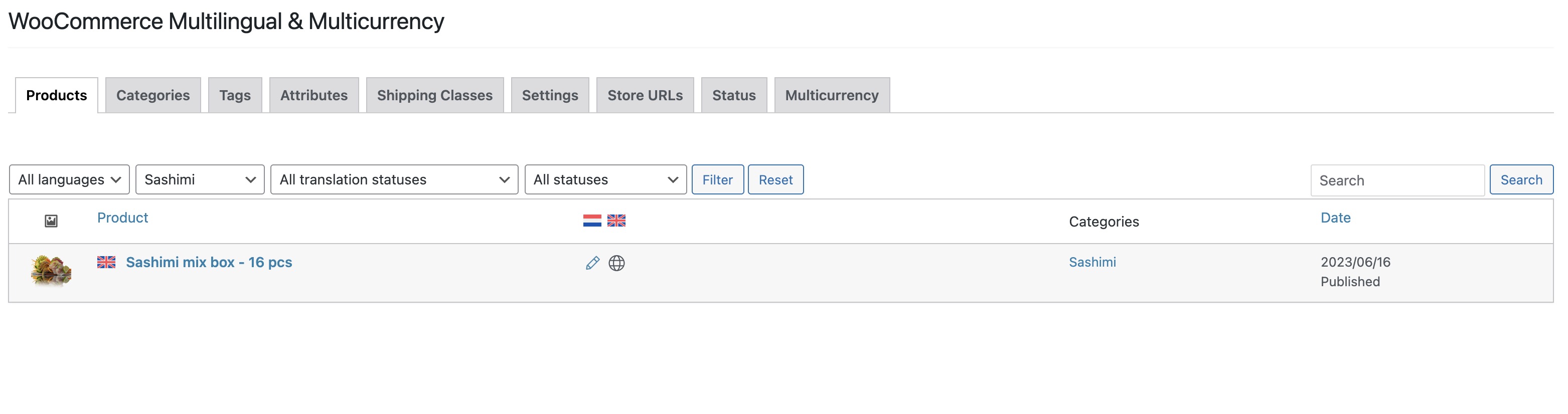Image resolution: width=1568 pixels, height=414 pixels.
Task: Select the Shipping Classes tab
Action: tap(434, 95)
